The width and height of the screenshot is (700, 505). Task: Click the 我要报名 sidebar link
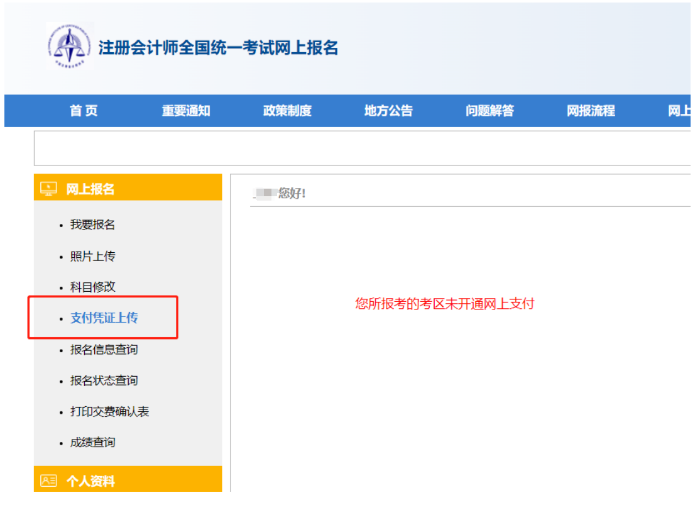pyautogui.click(x=92, y=225)
